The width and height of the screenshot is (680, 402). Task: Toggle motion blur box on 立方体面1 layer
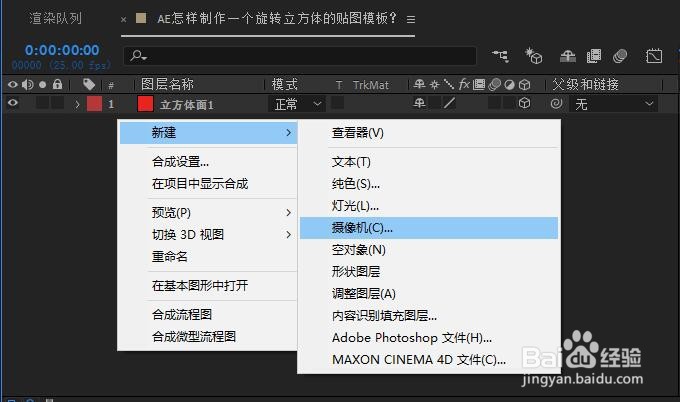click(x=494, y=103)
